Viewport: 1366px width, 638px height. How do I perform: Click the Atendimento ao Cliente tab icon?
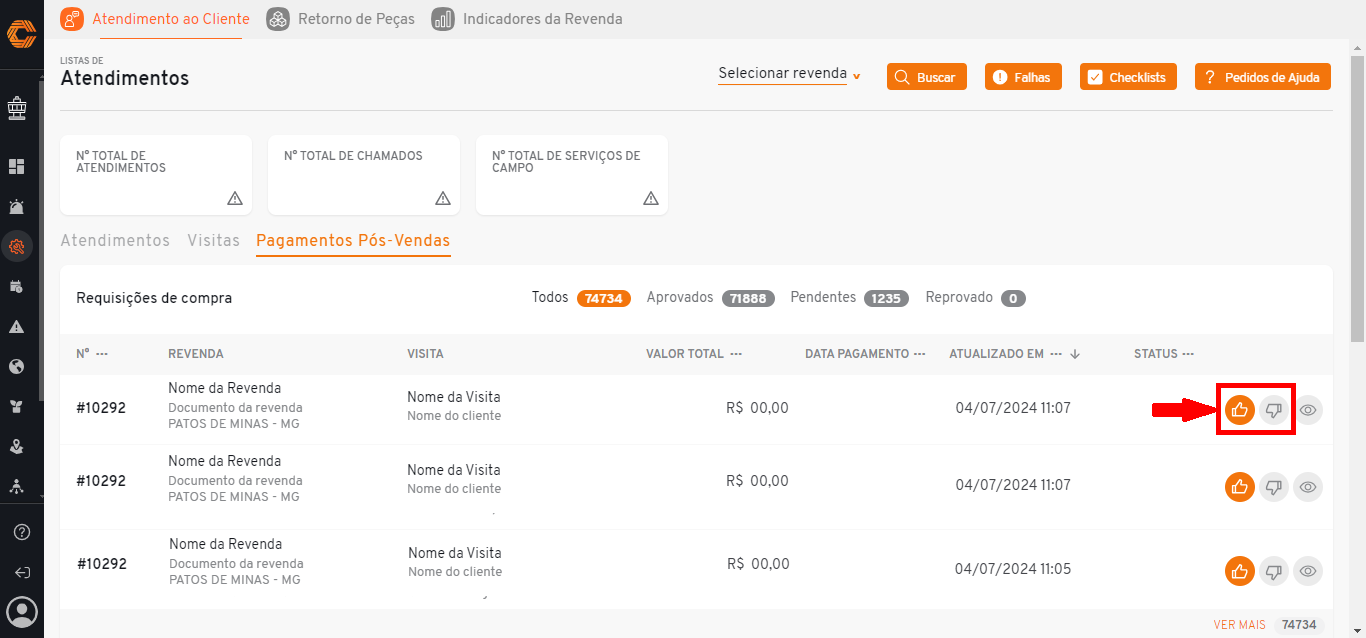(72, 19)
